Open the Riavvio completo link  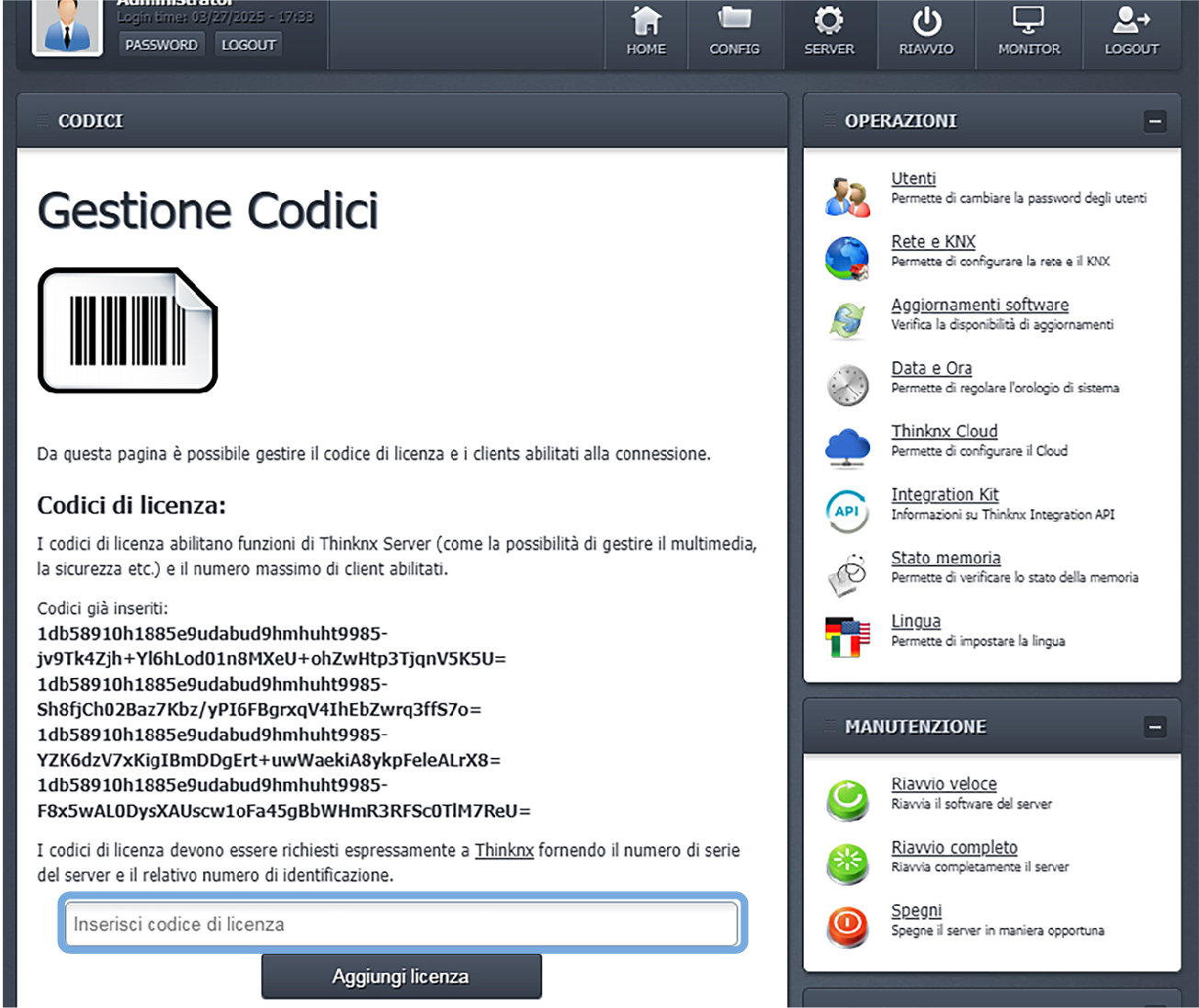[954, 847]
